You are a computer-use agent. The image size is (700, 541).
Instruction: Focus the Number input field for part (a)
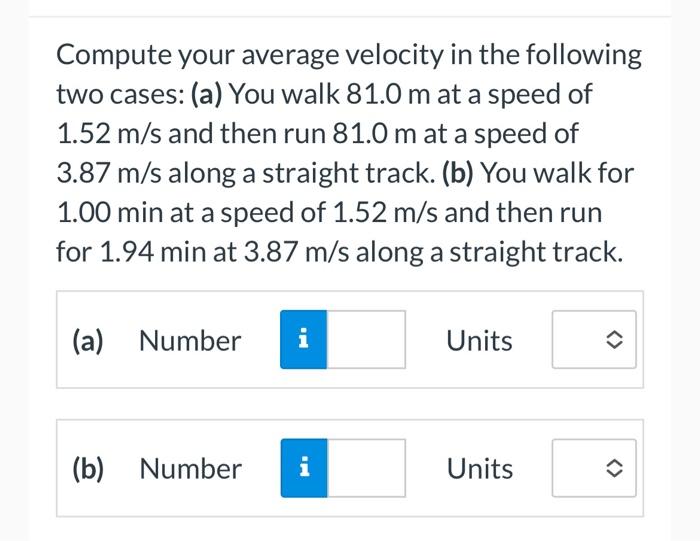366,340
